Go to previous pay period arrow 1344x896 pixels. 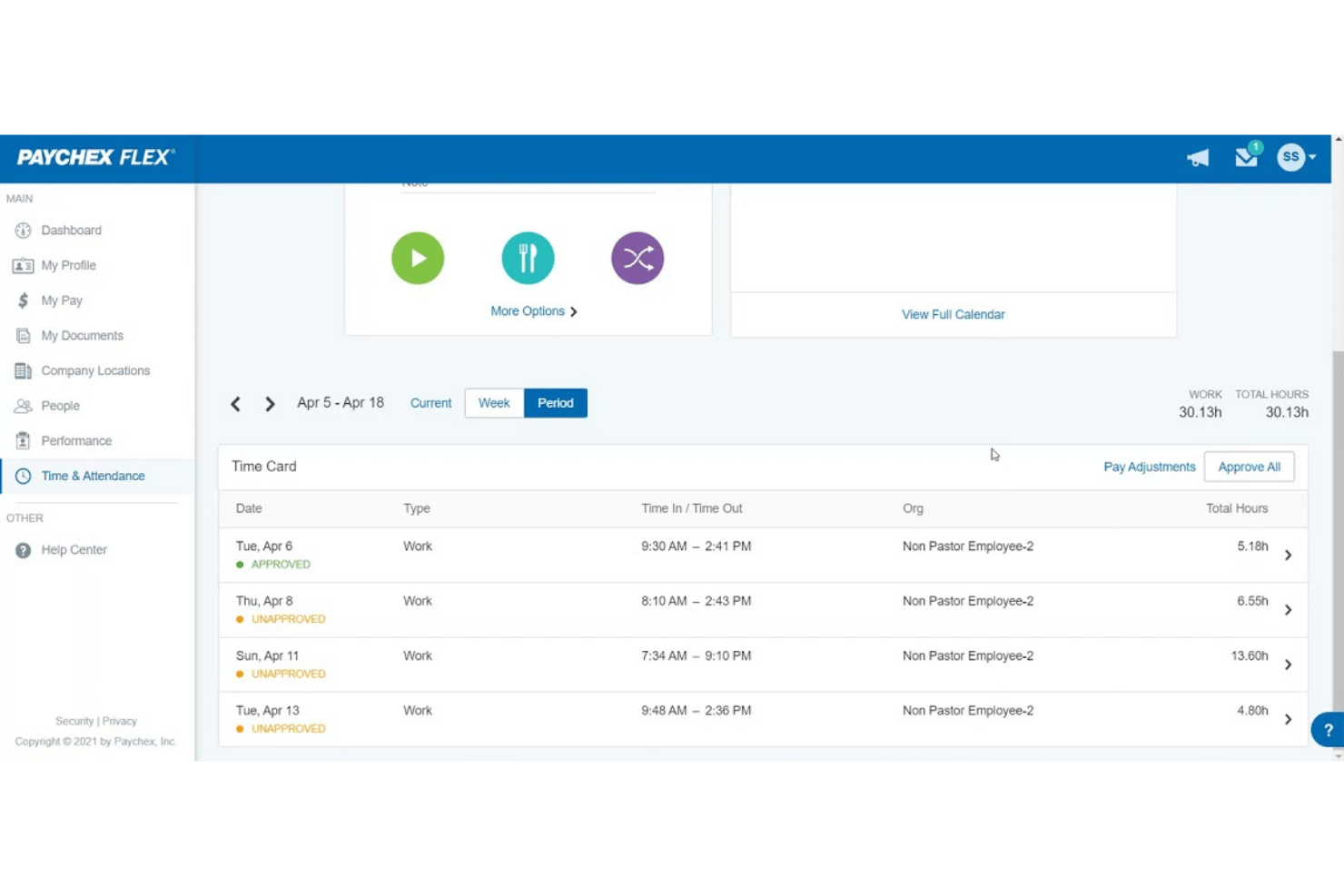pos(235,404)
